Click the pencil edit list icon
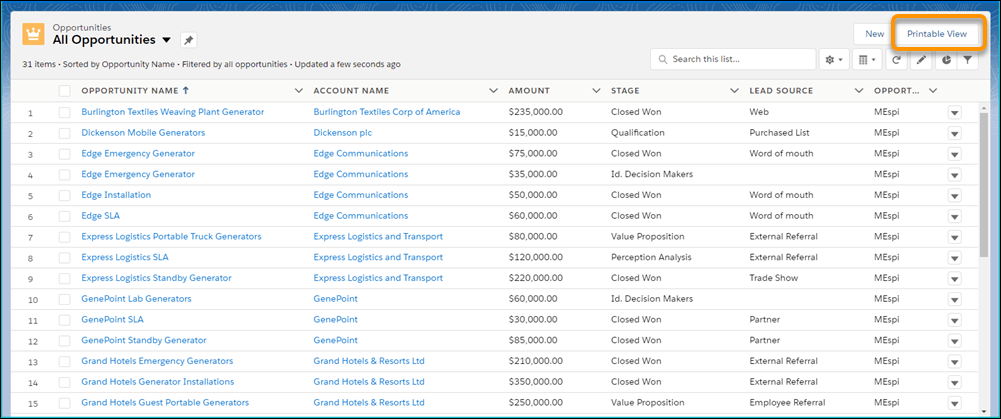Image resolution: width=1001 pixels, height=419 pixels. coord(921,59)
